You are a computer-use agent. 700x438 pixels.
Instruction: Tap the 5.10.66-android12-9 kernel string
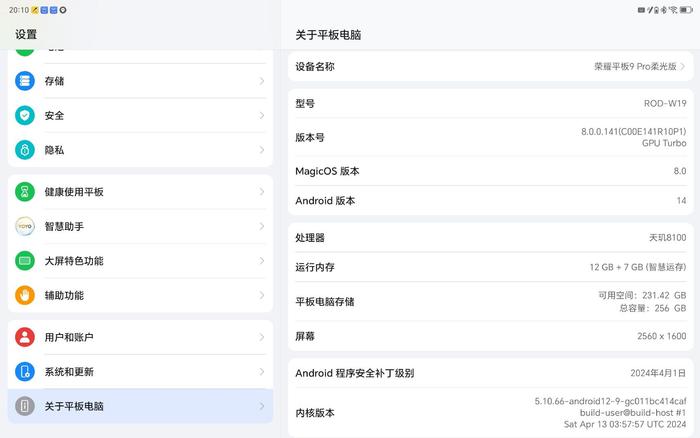pyautogui.click(x=610, y=401)
